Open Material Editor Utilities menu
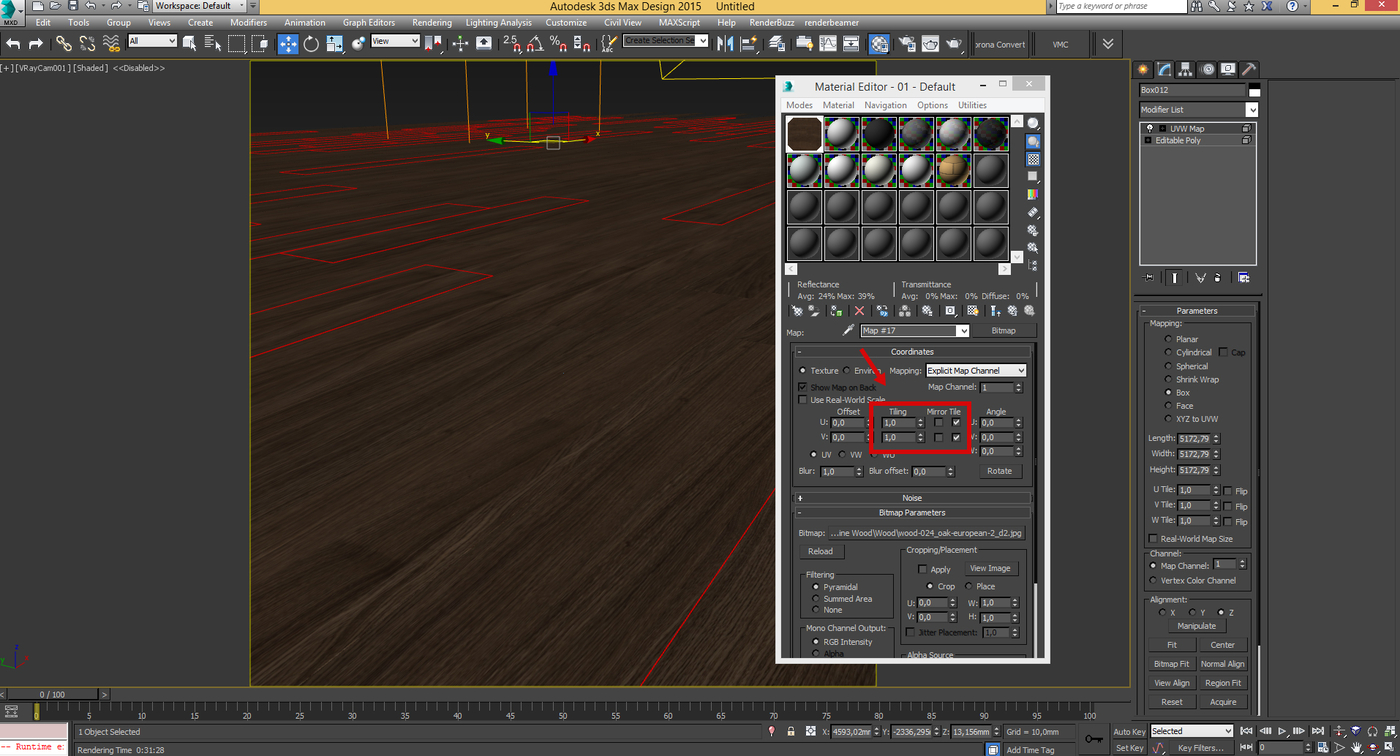1400x756 pixels. click(972, 105)
